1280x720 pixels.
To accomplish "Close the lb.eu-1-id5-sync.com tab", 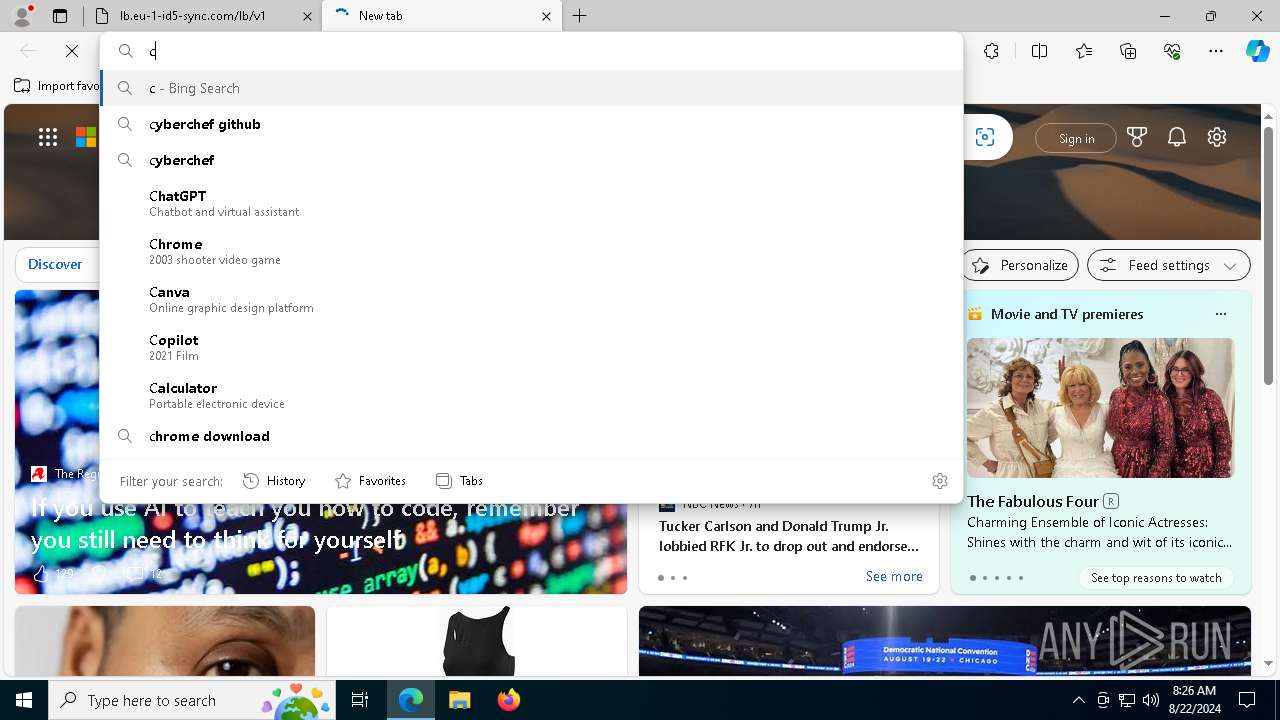I will click(307, 16).
